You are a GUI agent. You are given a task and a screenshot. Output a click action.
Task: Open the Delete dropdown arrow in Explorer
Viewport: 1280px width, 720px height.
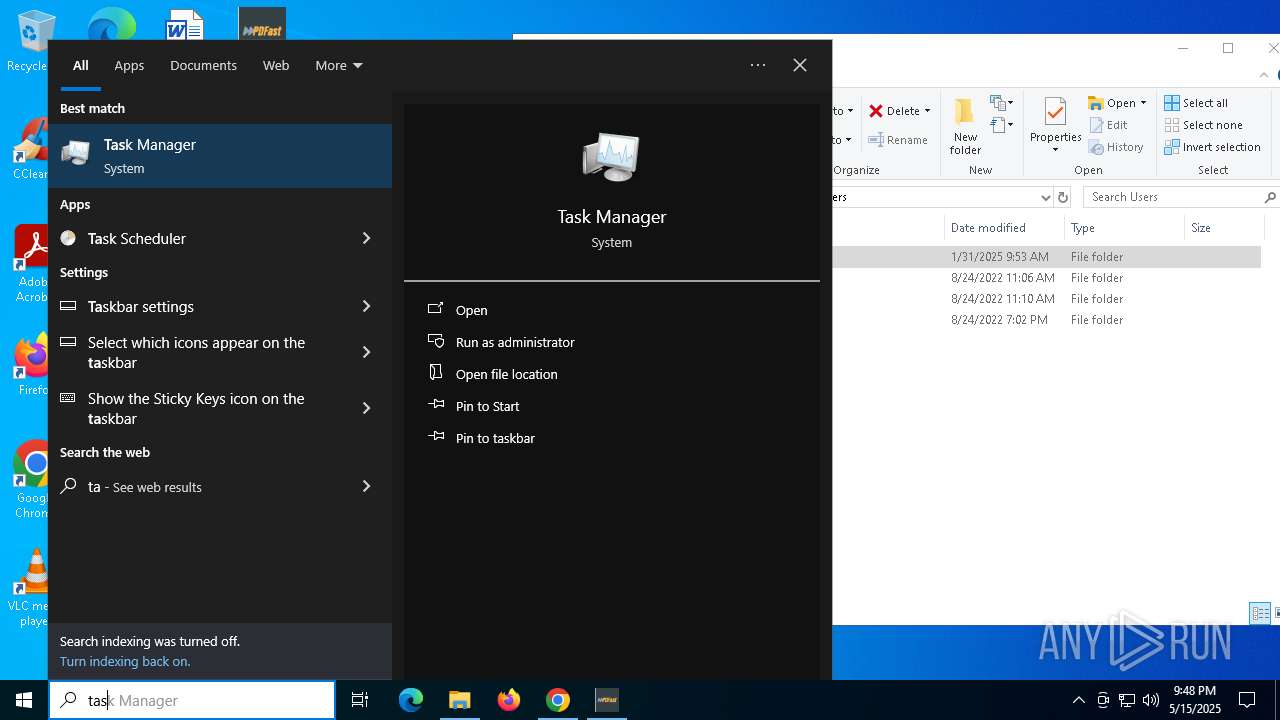coord(927,111)
